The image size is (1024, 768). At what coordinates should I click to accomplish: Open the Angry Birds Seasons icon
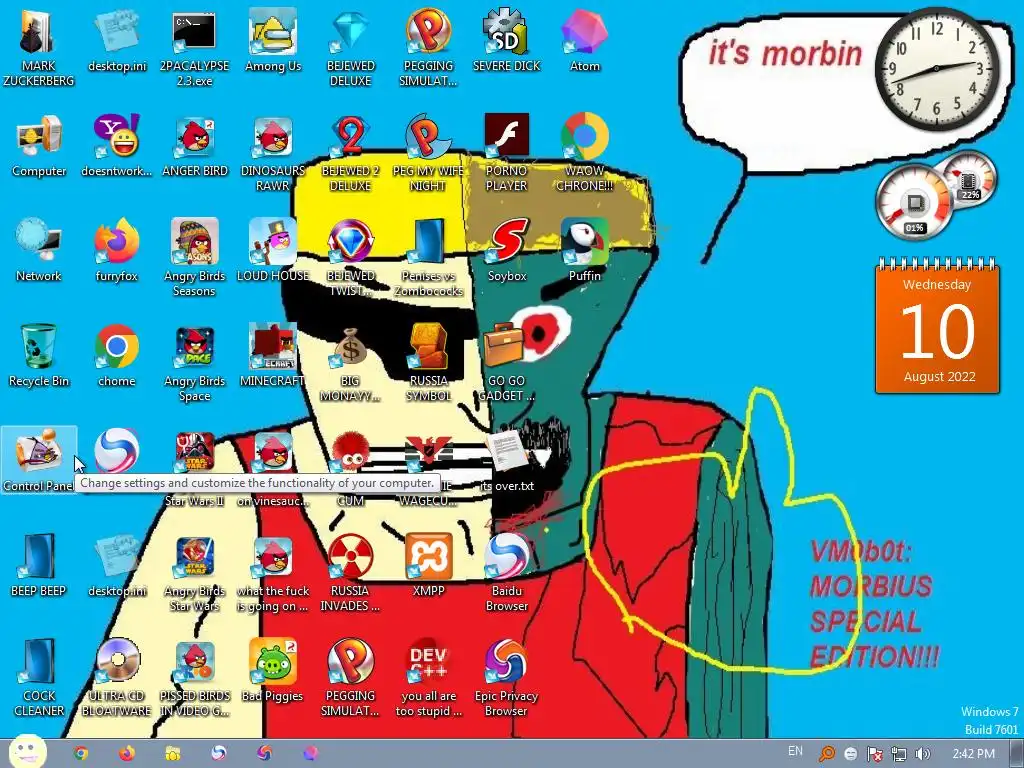[194, 258]
